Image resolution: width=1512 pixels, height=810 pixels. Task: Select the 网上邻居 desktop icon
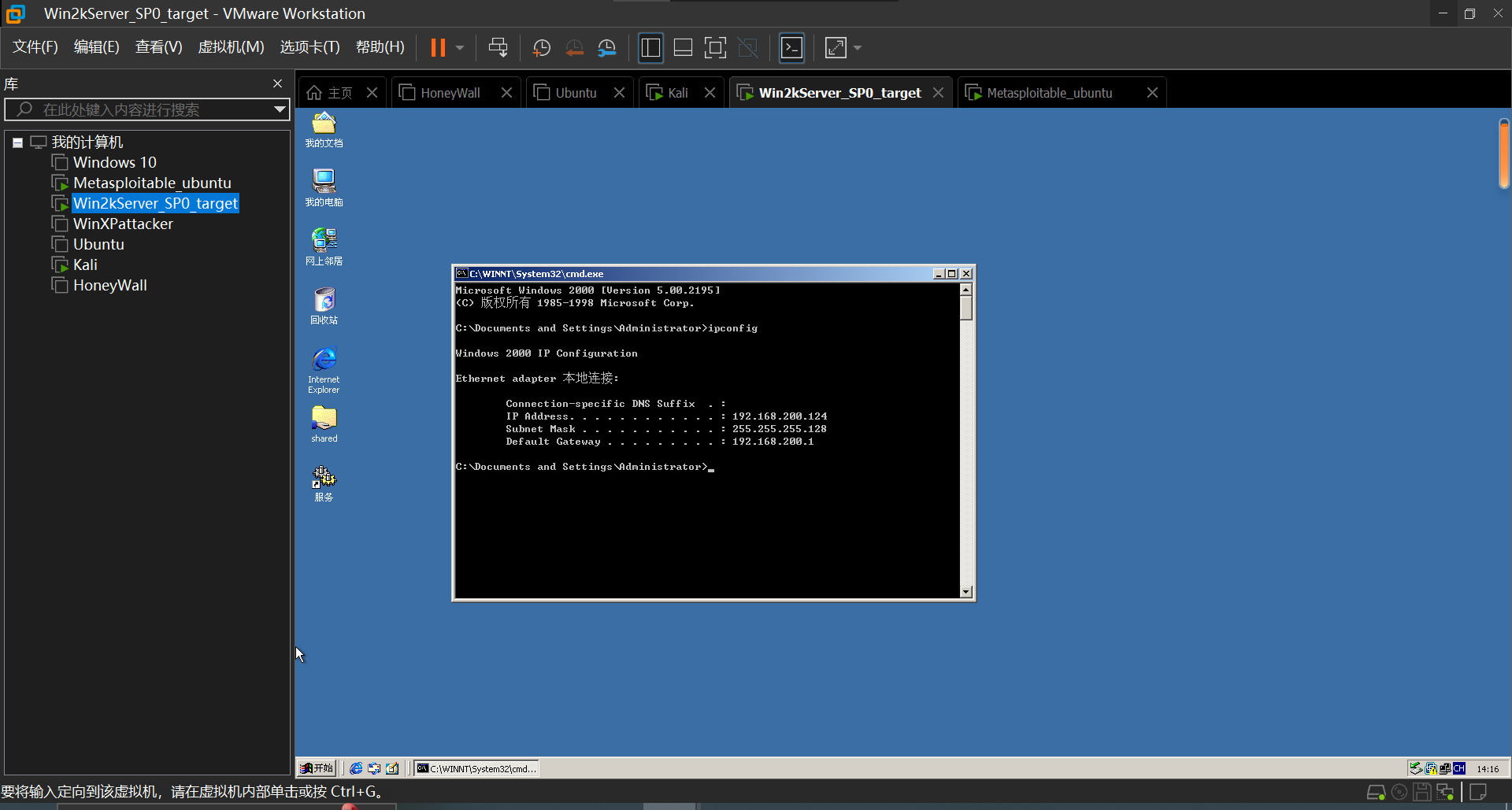[324, 247]
